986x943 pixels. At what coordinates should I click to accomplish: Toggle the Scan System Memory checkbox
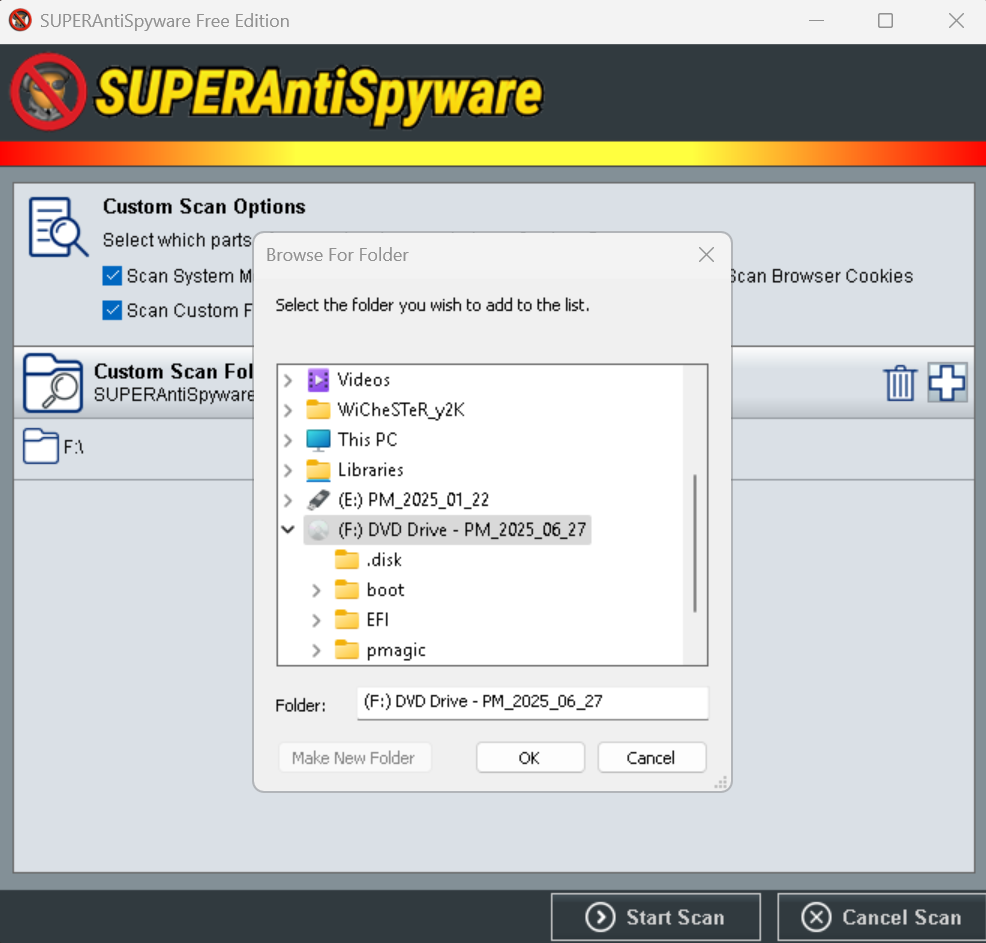coord(112,276)
